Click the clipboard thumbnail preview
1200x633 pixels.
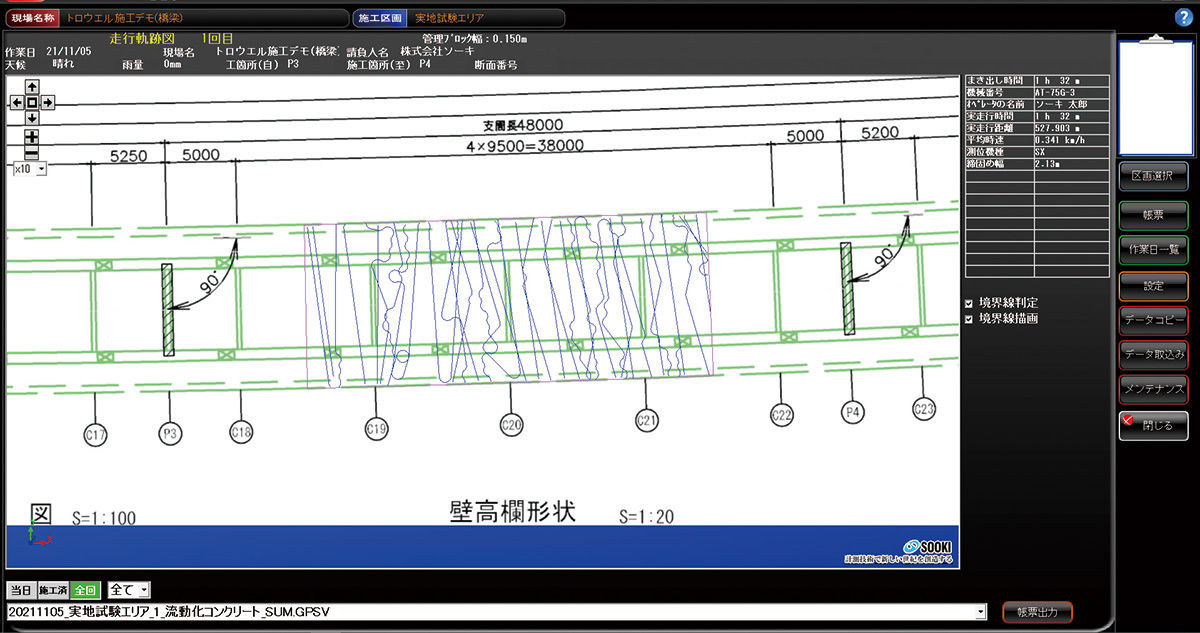click(1153, 97)
